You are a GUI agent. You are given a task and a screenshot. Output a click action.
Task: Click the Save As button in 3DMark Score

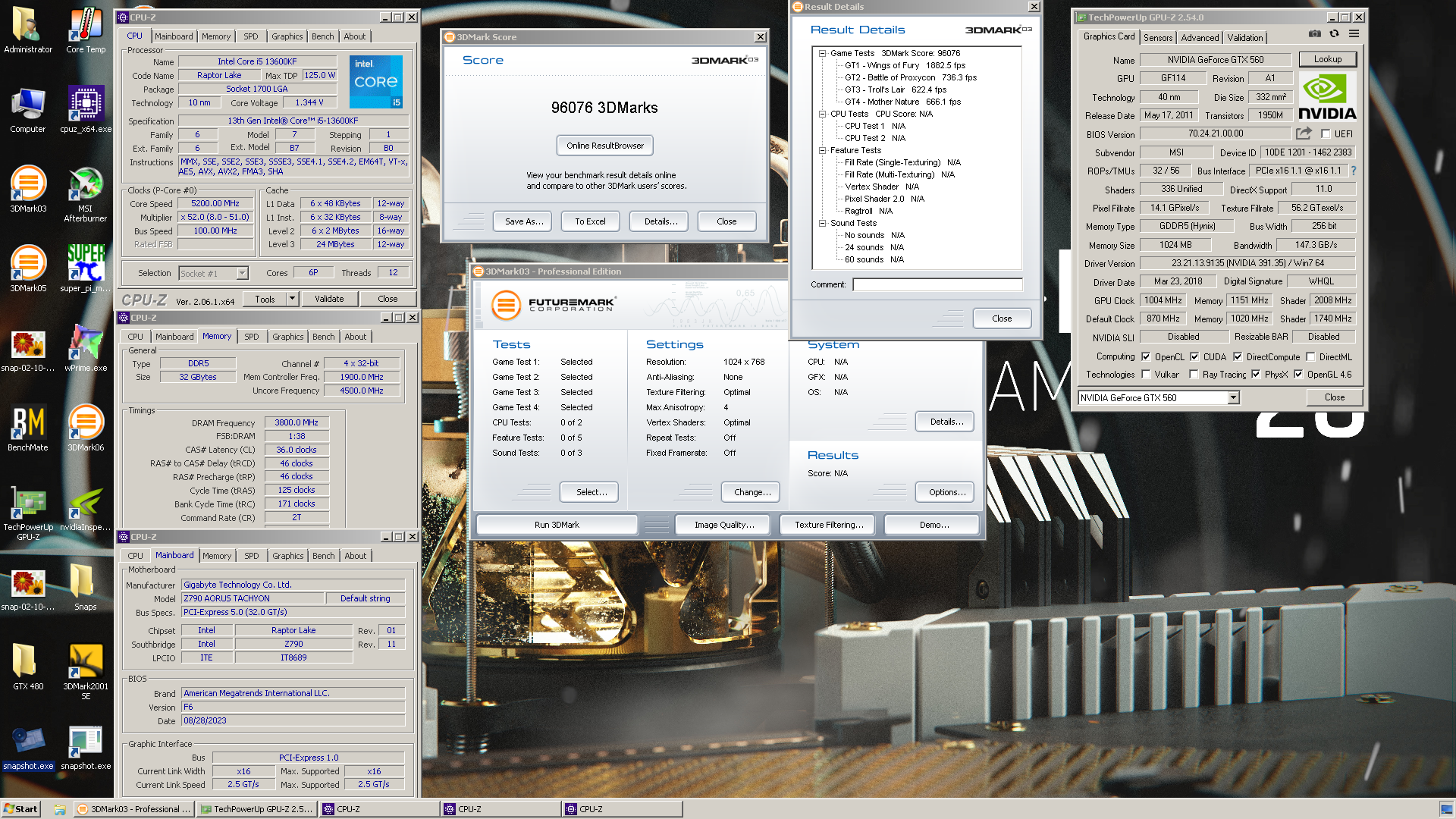[524, 221]
